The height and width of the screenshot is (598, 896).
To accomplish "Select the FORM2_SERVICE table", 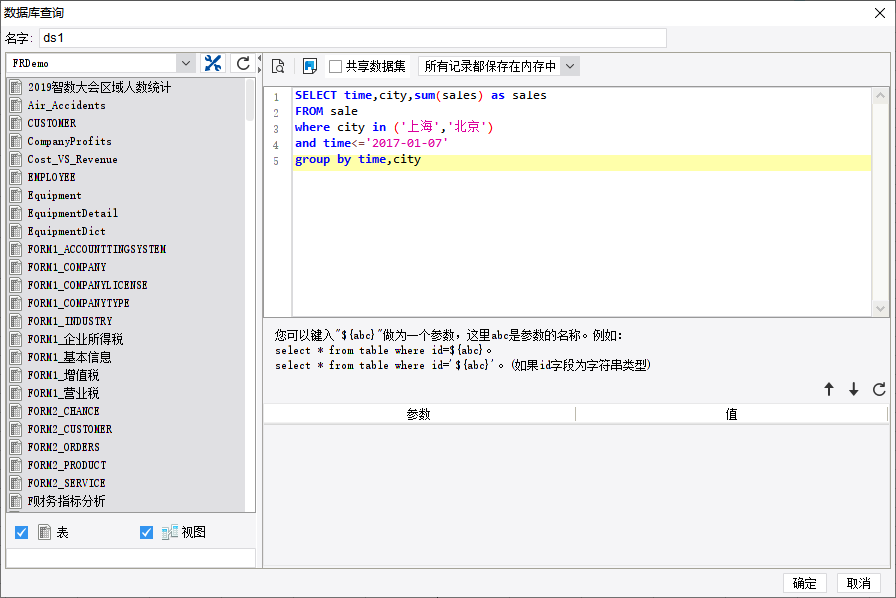I will click(x=66, y=483).
